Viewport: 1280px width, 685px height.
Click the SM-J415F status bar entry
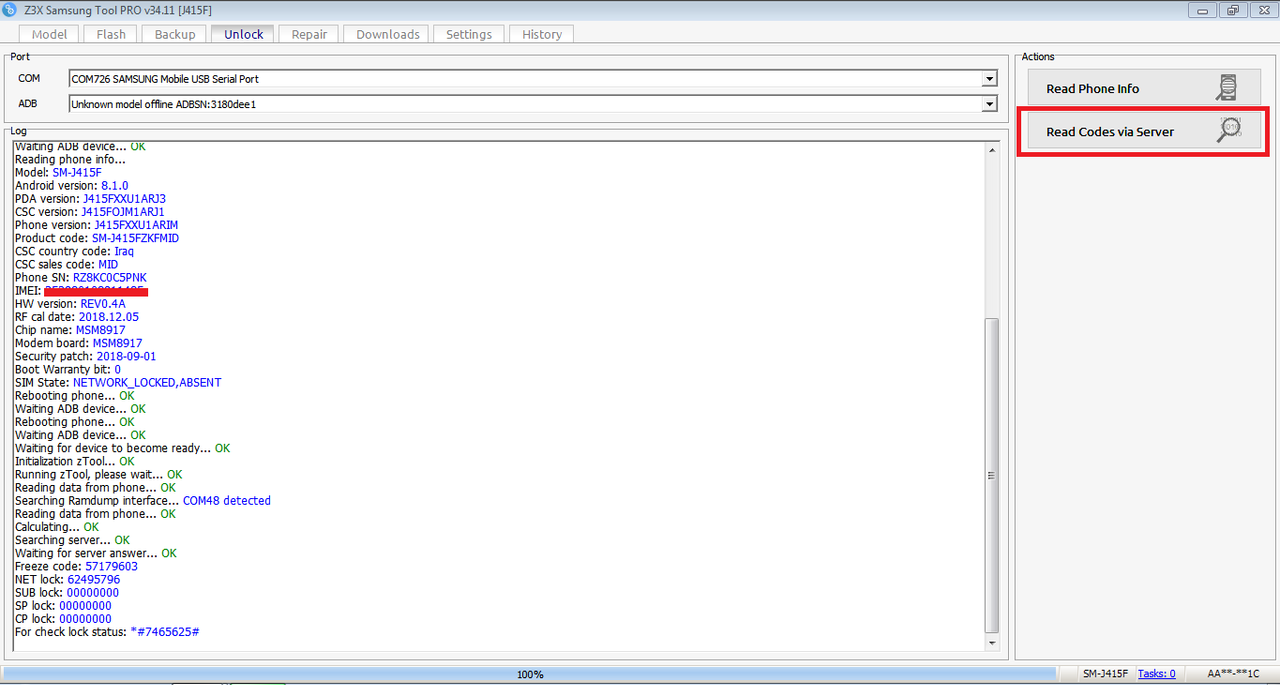coord(1105,674)
